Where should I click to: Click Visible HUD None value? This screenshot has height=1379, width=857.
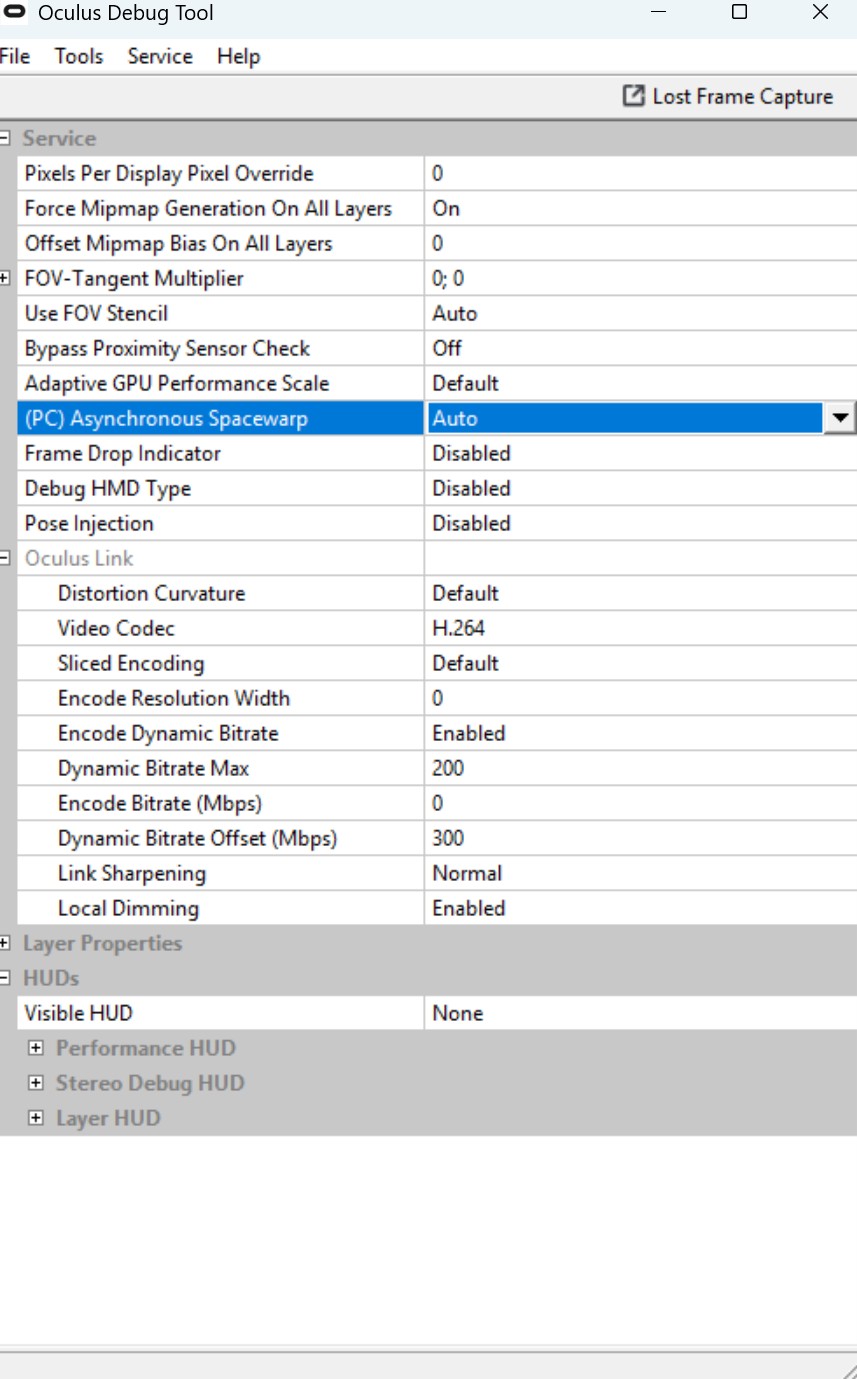click(640, 1013)
